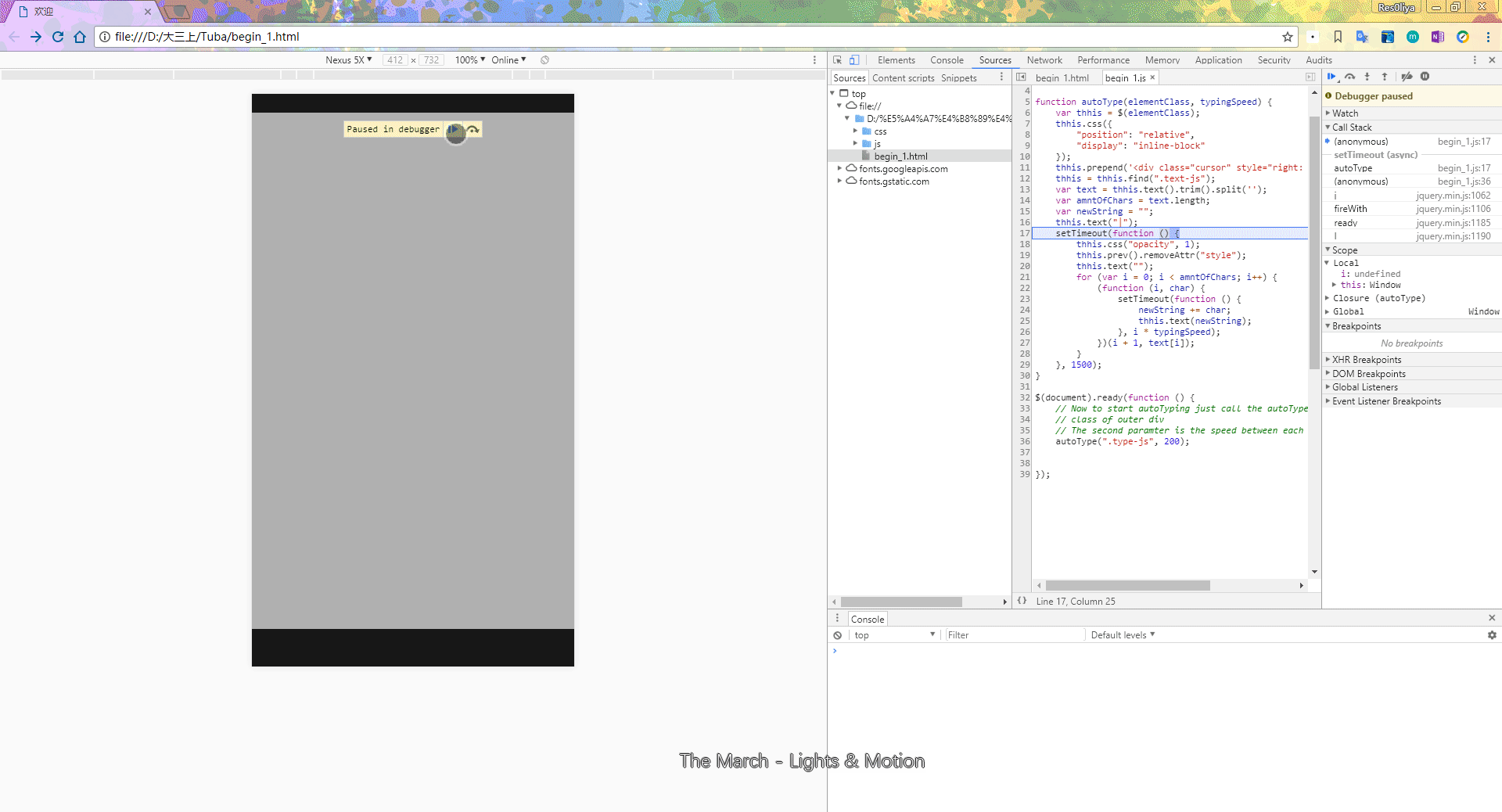Deactivate breakpoints icon
Viewport: 1502px width, 812px height.
coord(1407,77)
